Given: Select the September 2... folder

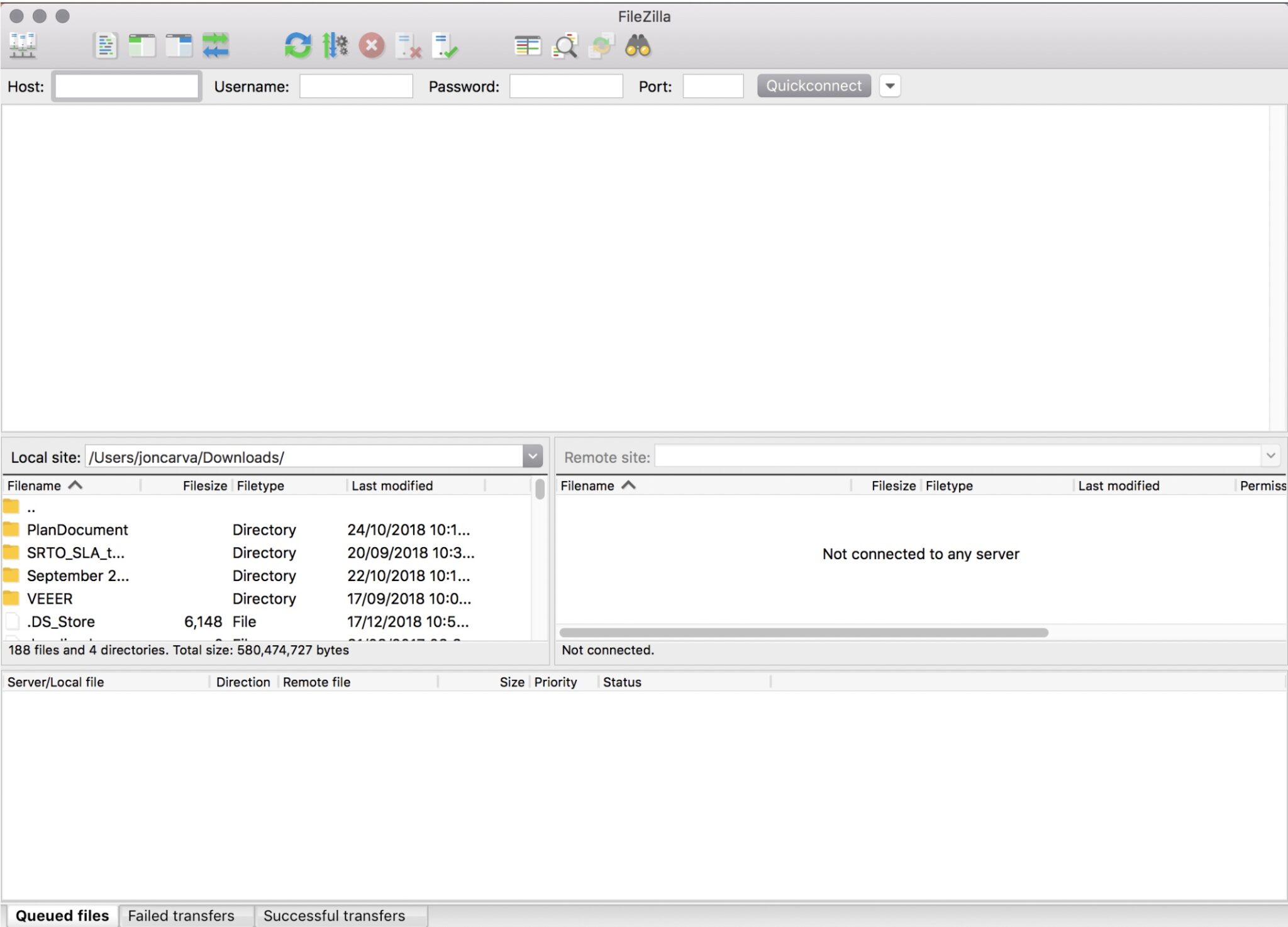Looking at the screenshot, I should click(x=267, y=575).
